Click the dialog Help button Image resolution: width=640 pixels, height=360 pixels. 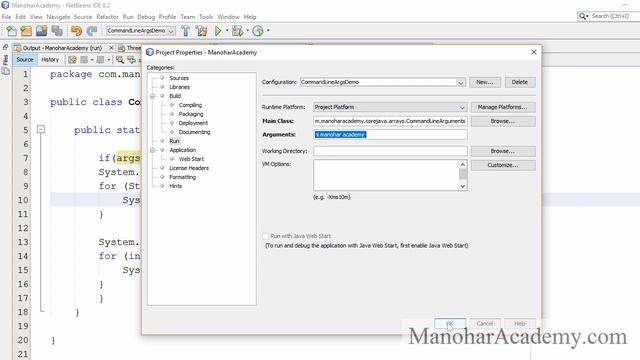520,323
